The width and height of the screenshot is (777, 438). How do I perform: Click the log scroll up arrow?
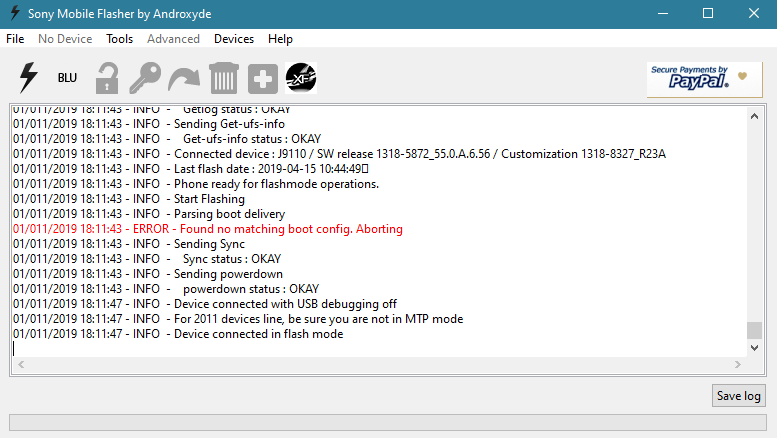754,116
